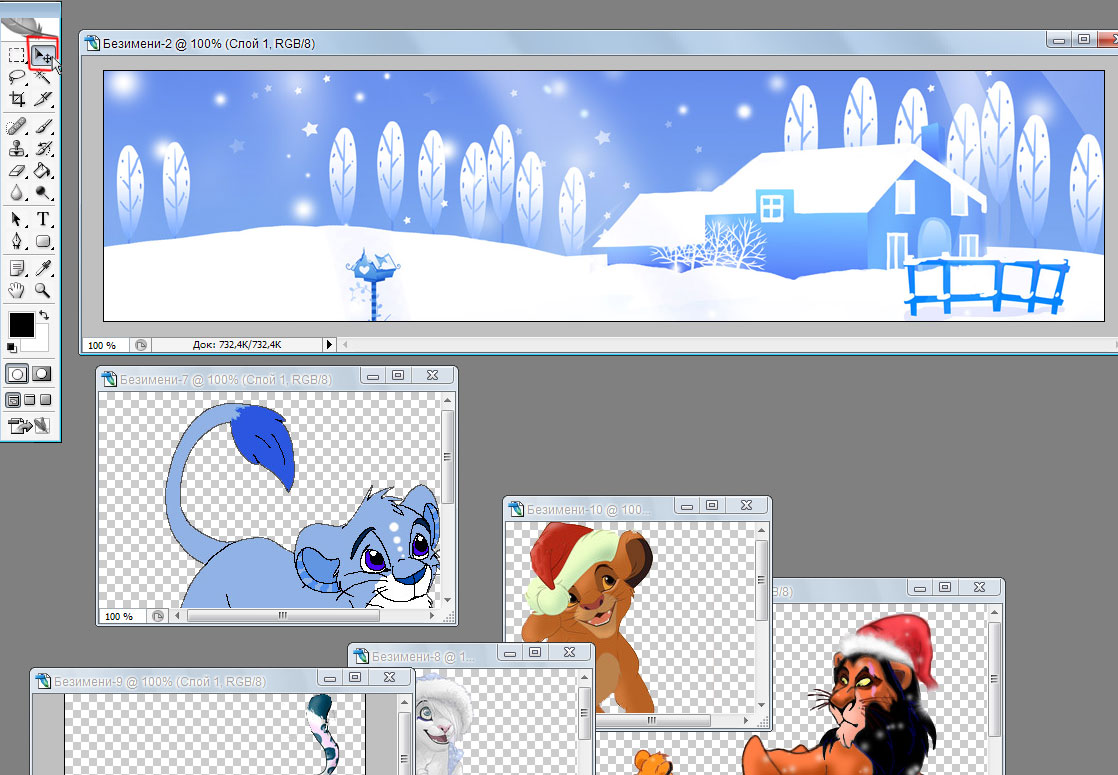Select the Dodge tool
Screen dimensions: 1118x775
43,192
